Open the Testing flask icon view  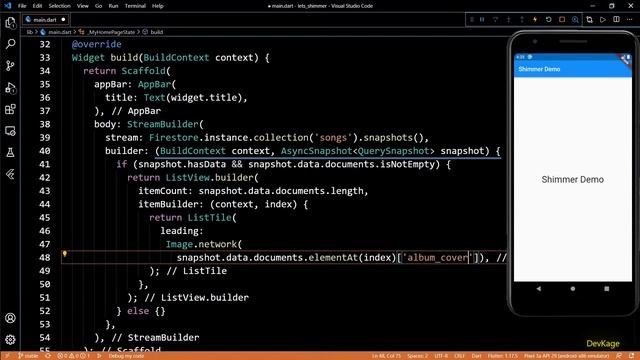[11, 153]
